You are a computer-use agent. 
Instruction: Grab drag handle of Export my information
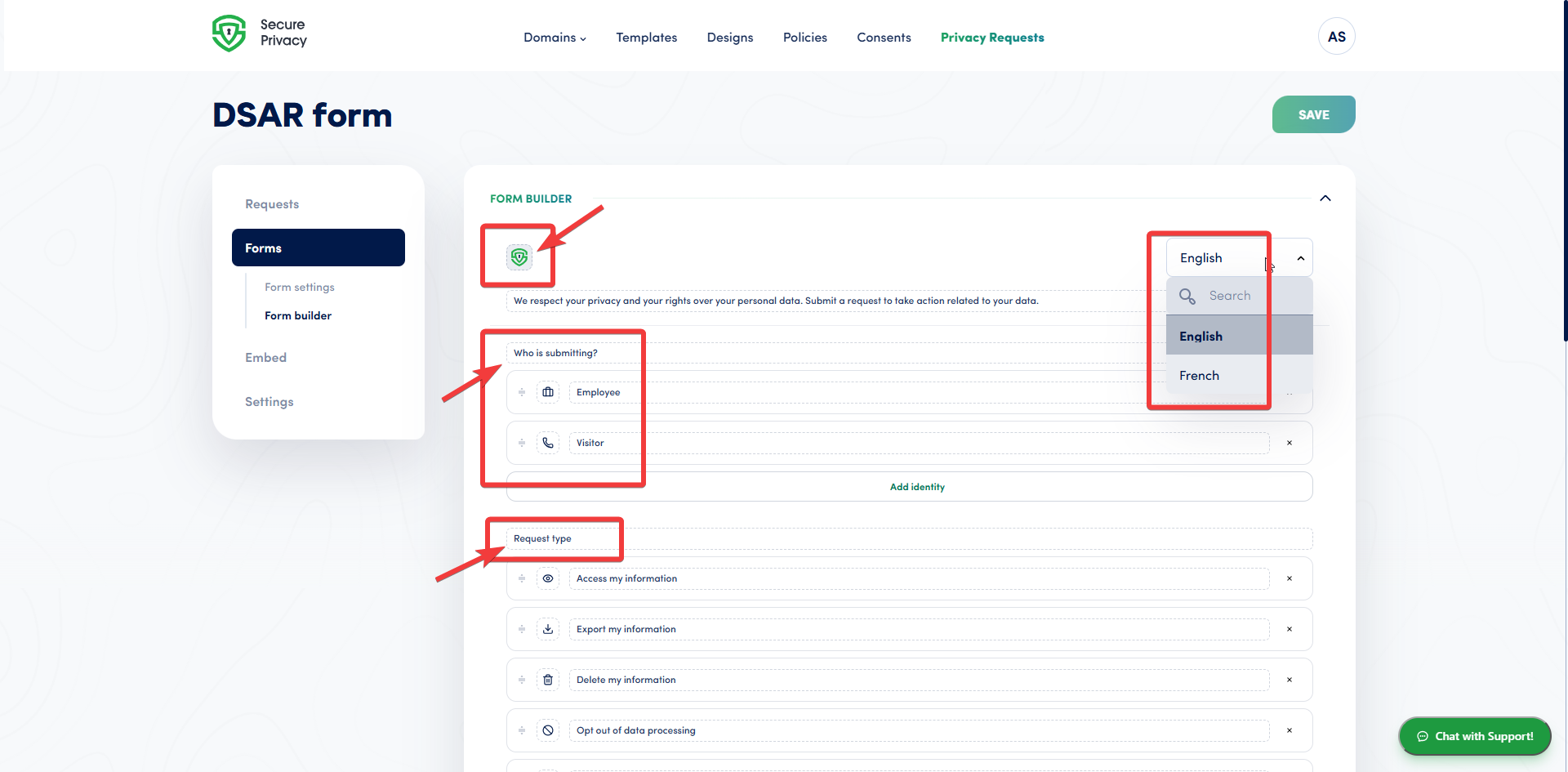(522, 629)
